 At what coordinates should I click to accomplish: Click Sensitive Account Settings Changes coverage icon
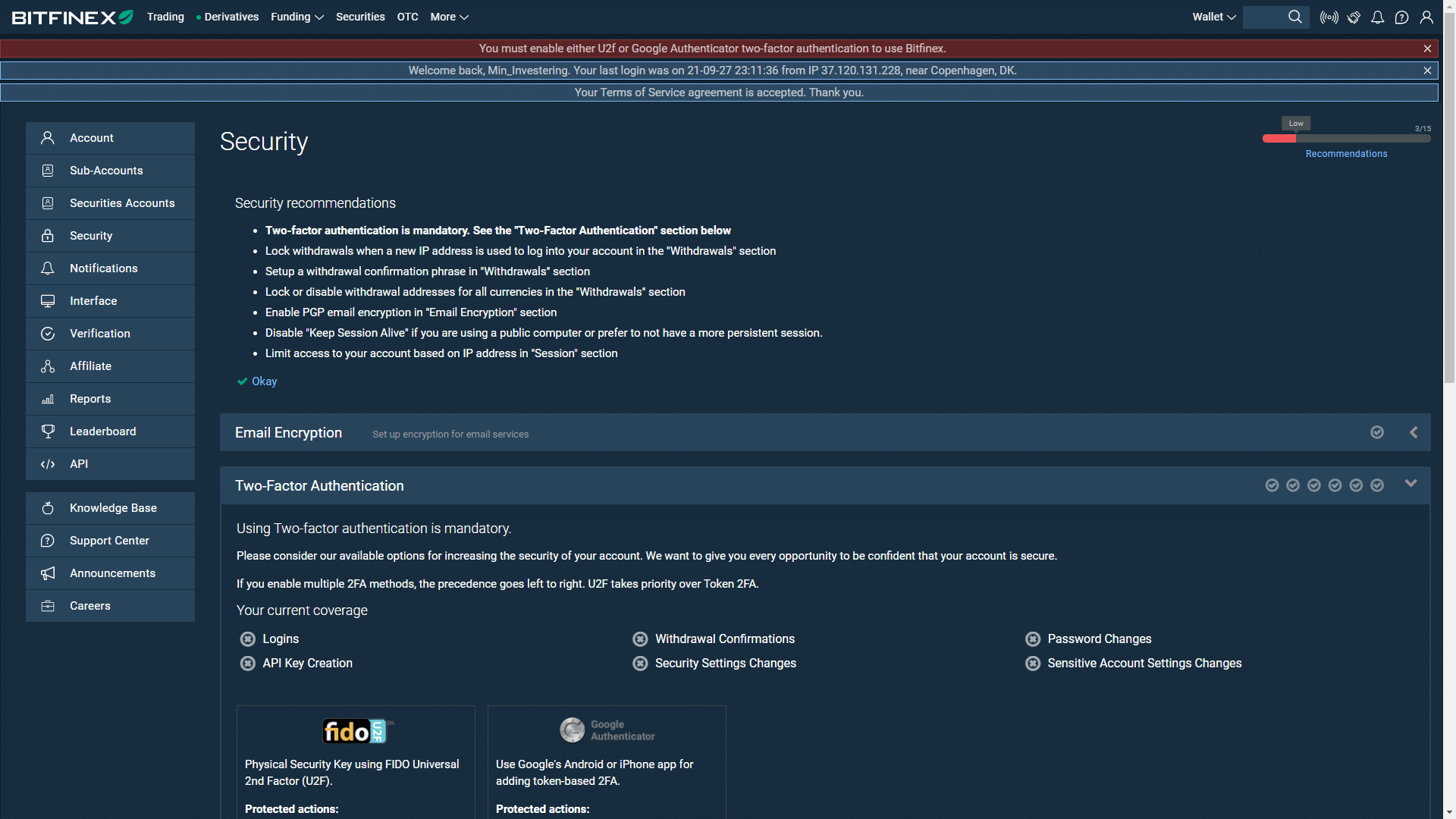1033,664
